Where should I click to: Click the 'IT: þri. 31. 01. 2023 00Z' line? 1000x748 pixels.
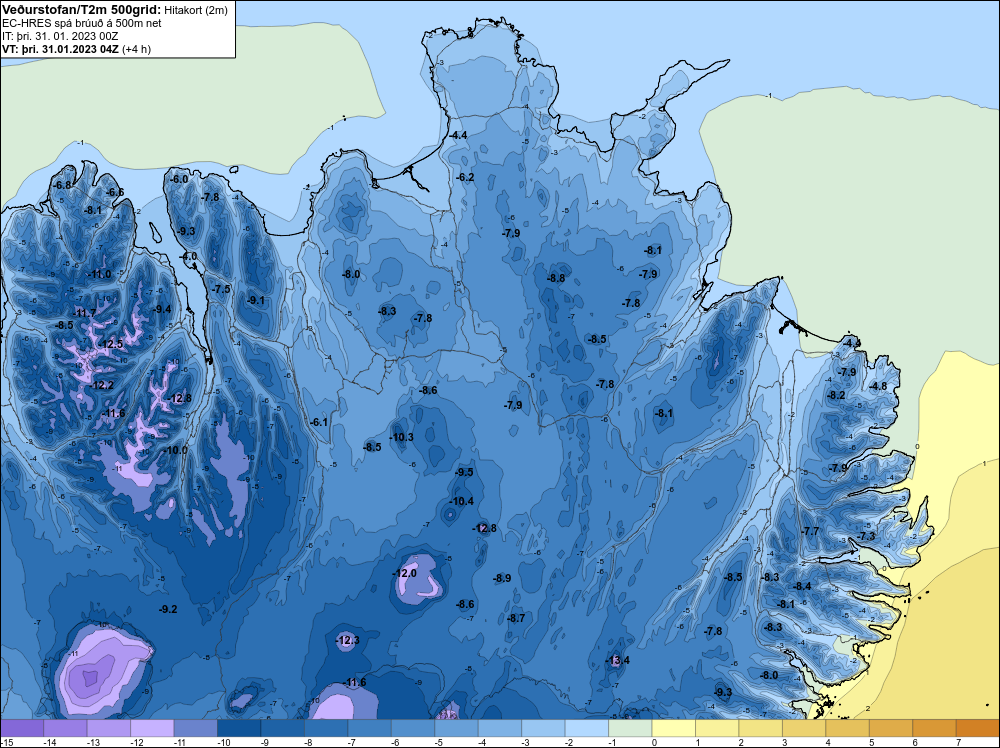point(60,36)
